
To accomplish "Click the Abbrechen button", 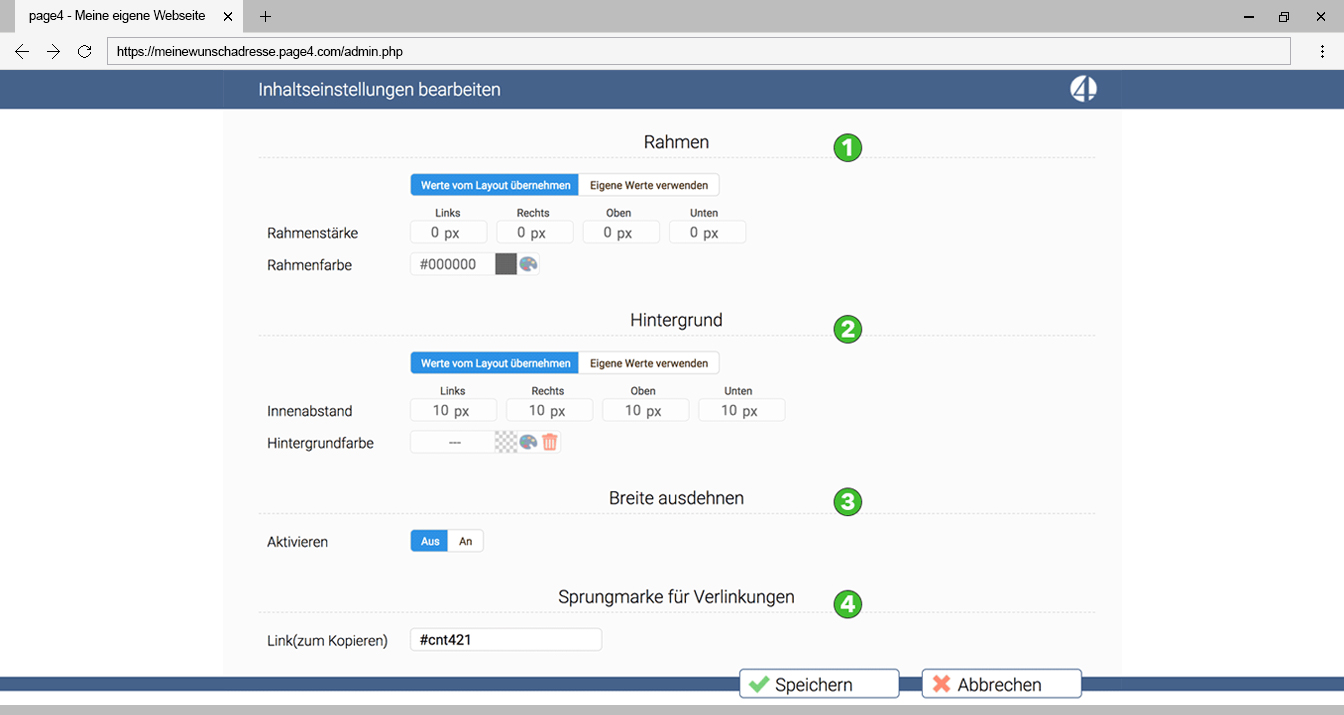I will click(1001, 684).
